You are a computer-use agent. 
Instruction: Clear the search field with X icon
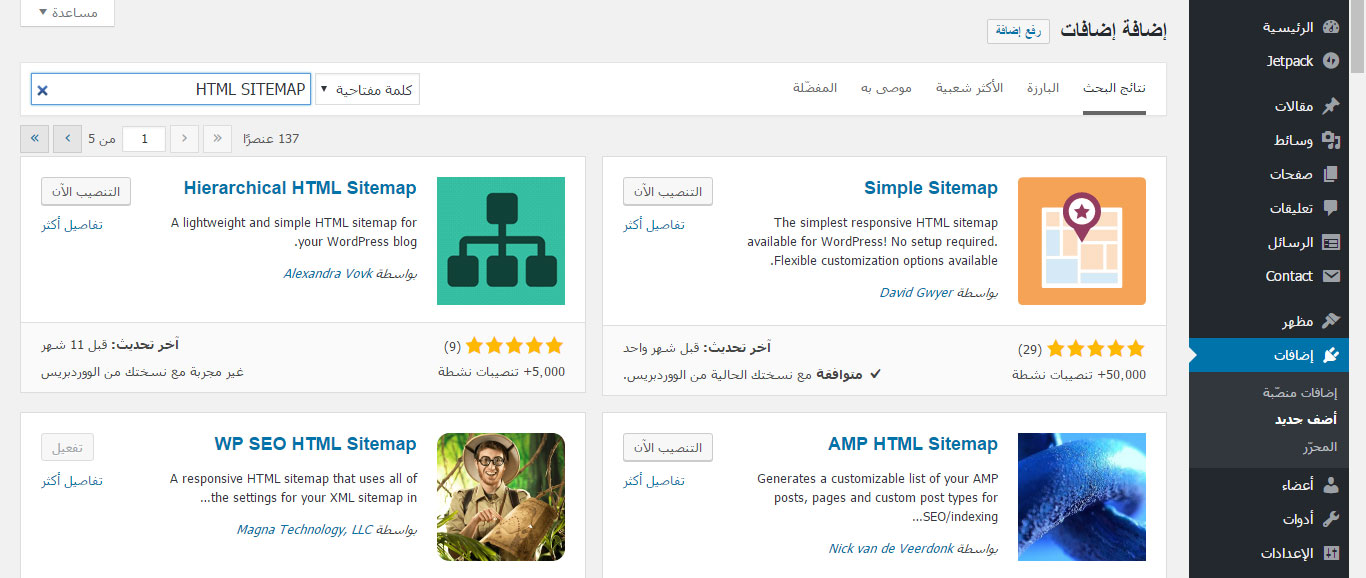coord(42,90)
